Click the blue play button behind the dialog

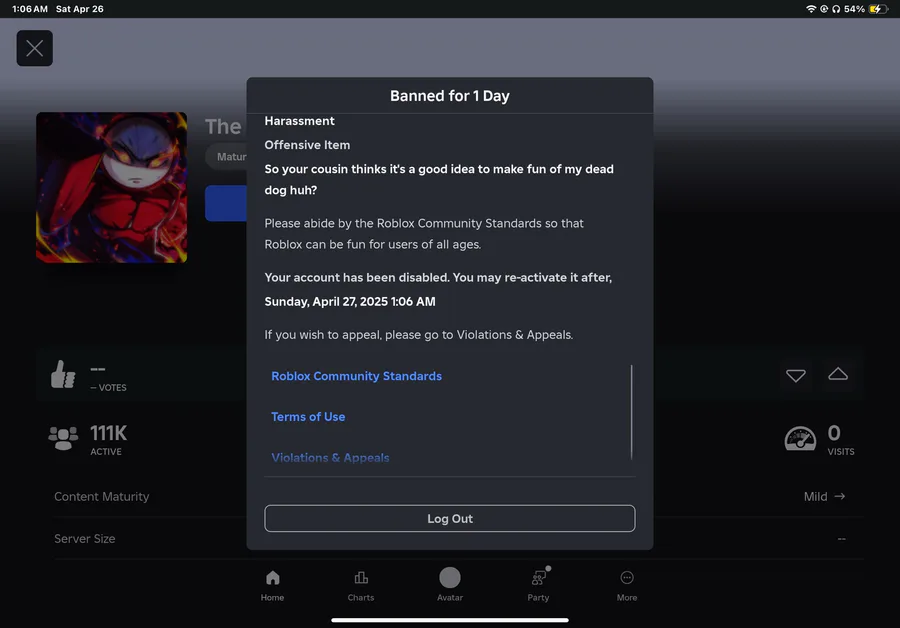226,203
